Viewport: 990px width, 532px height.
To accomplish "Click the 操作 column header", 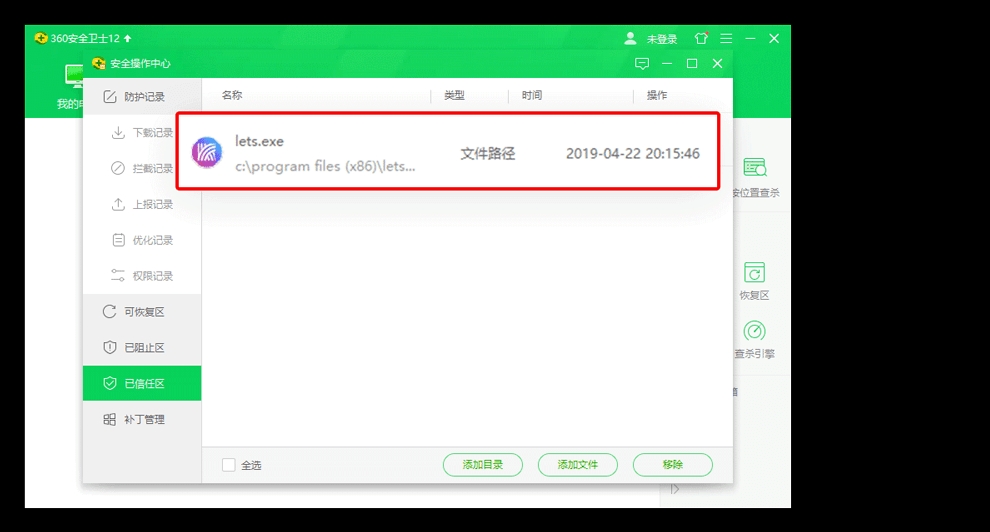I will (x=657, y=95).
